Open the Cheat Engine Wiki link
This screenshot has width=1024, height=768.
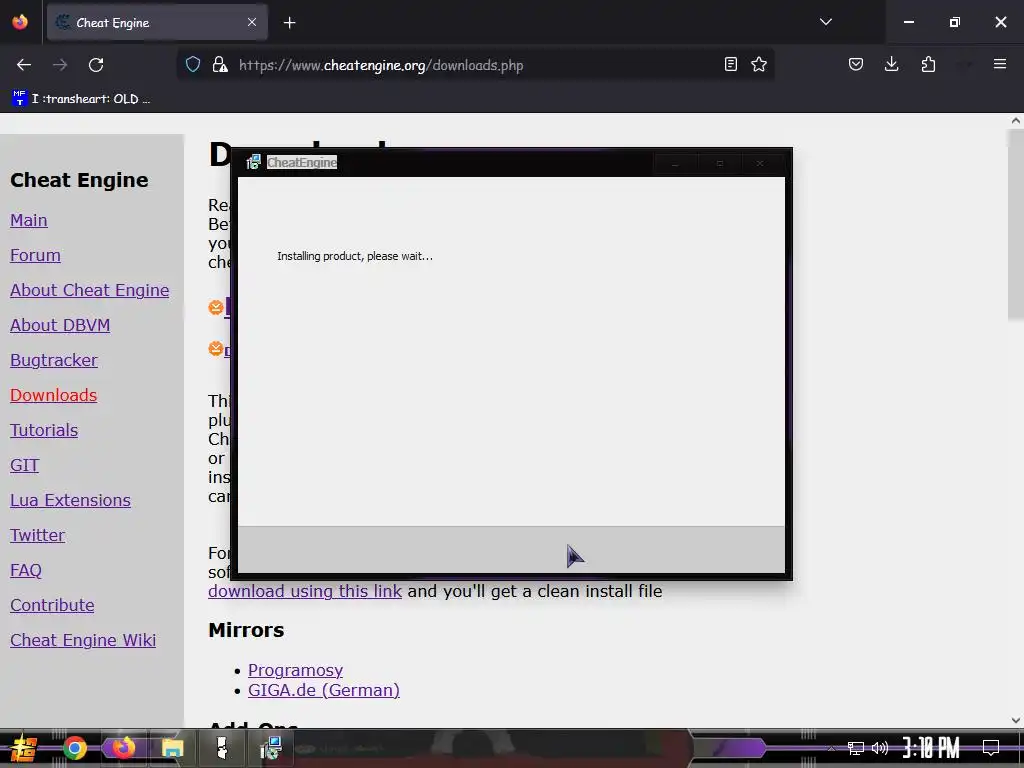pos(83,640)
